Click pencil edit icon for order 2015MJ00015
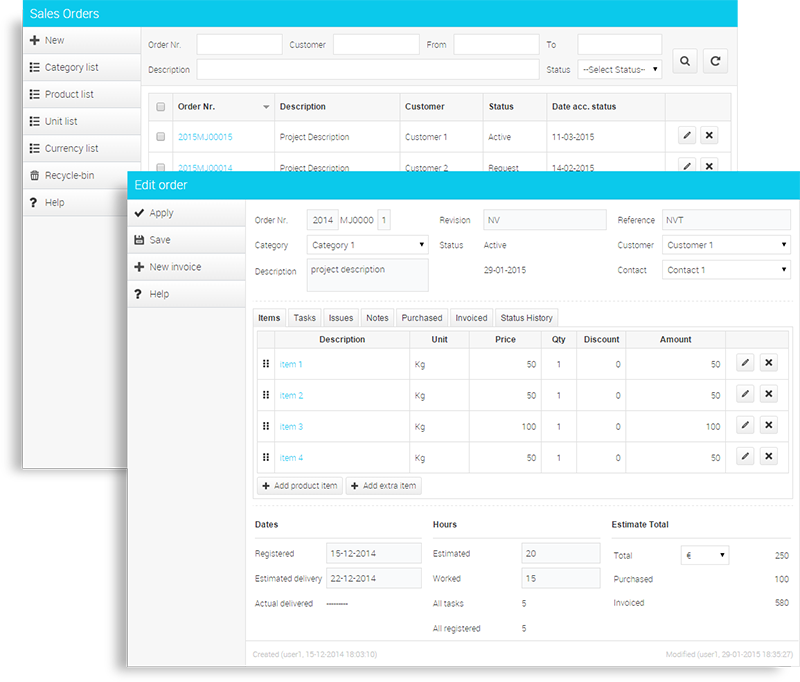The width and height of the screenshot is (800, 682). [686, 136]
